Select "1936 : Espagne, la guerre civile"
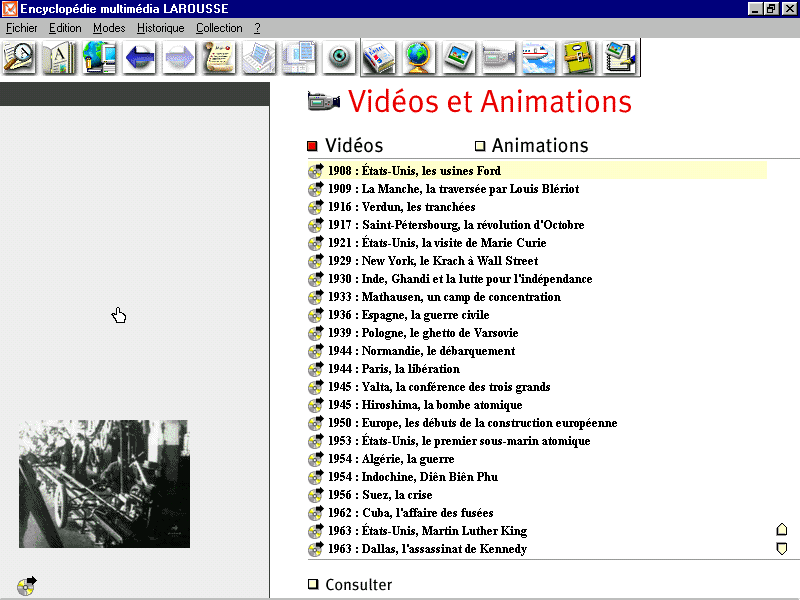 (x=399, y=315)
